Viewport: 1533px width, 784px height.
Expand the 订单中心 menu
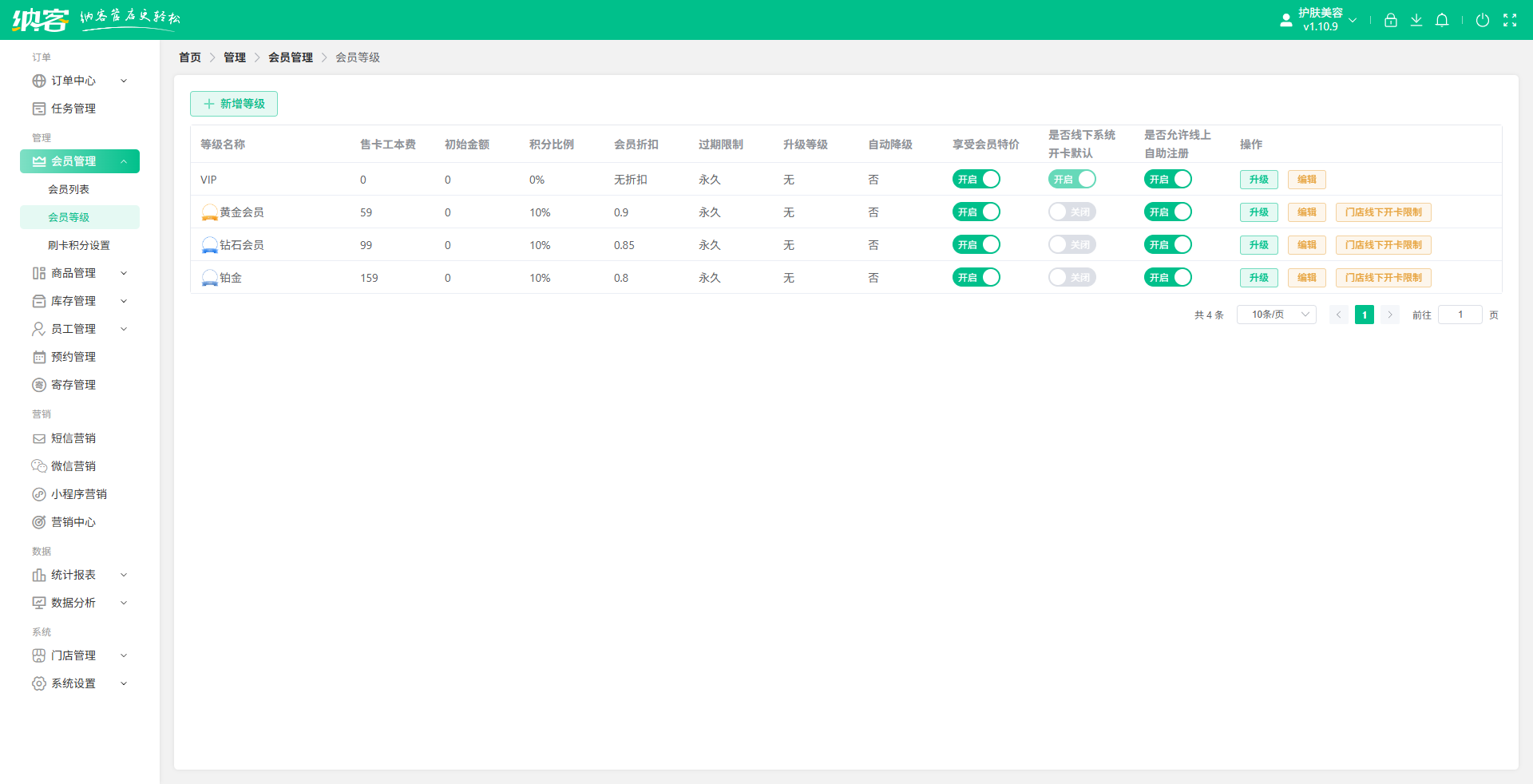click(x=80, y=81)
